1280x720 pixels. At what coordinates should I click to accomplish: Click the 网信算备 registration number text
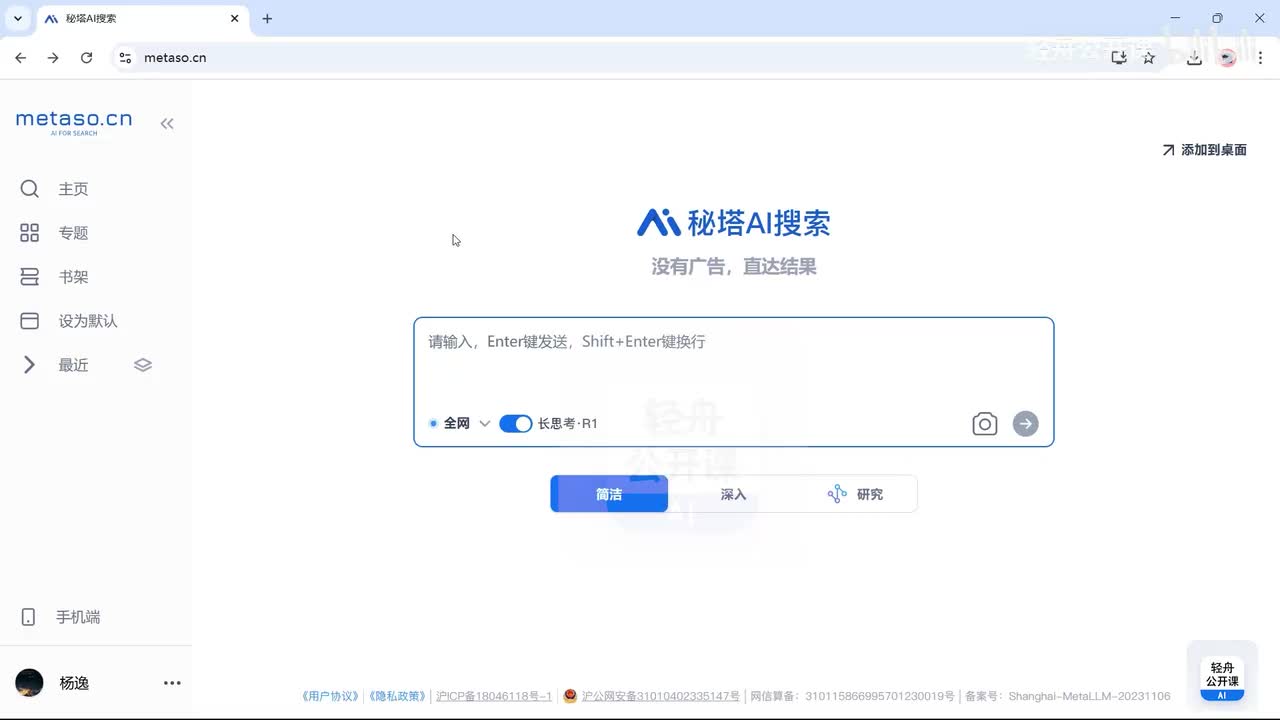pyautogui.click(x=853, y=696)
